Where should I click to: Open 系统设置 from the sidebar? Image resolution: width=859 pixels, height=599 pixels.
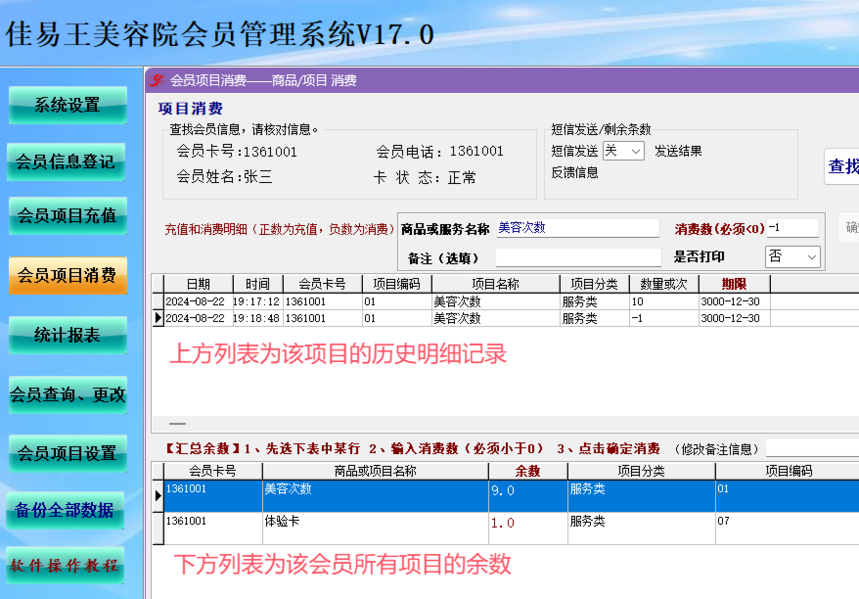[x=67, y=105]
